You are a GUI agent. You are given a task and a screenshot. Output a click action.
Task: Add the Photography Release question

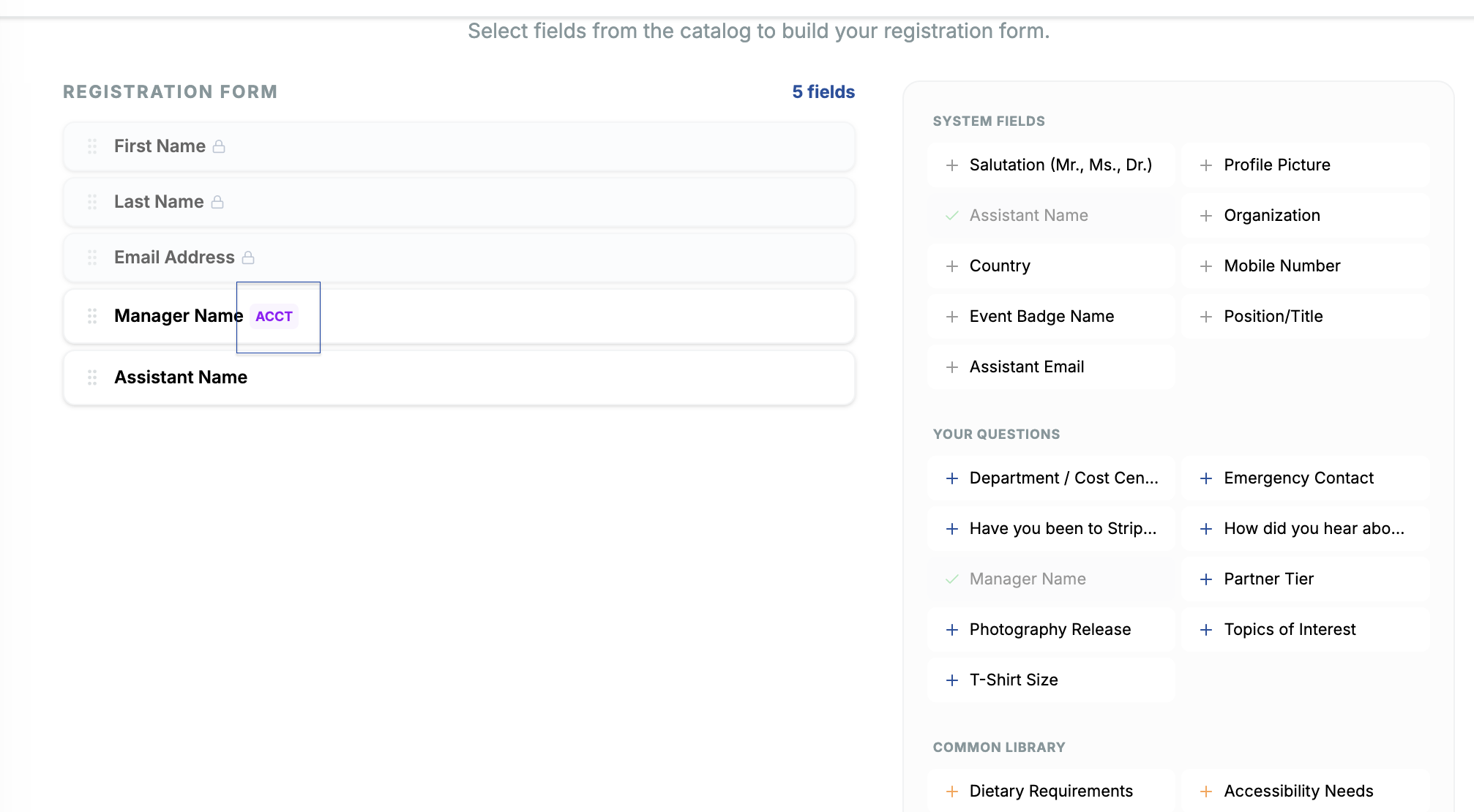[x=1051, y=630]
